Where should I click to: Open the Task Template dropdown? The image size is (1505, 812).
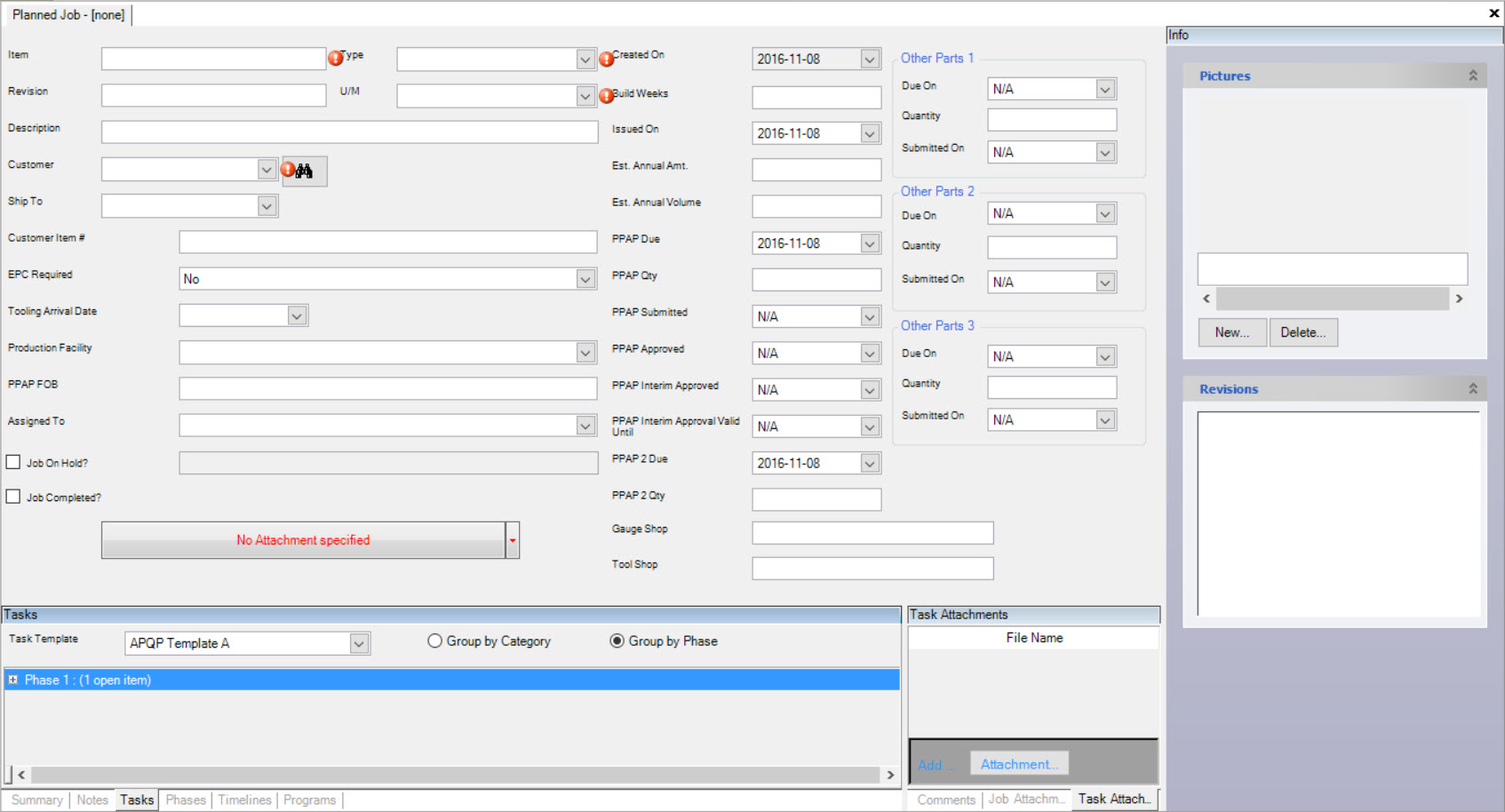[x=359, y=643]
